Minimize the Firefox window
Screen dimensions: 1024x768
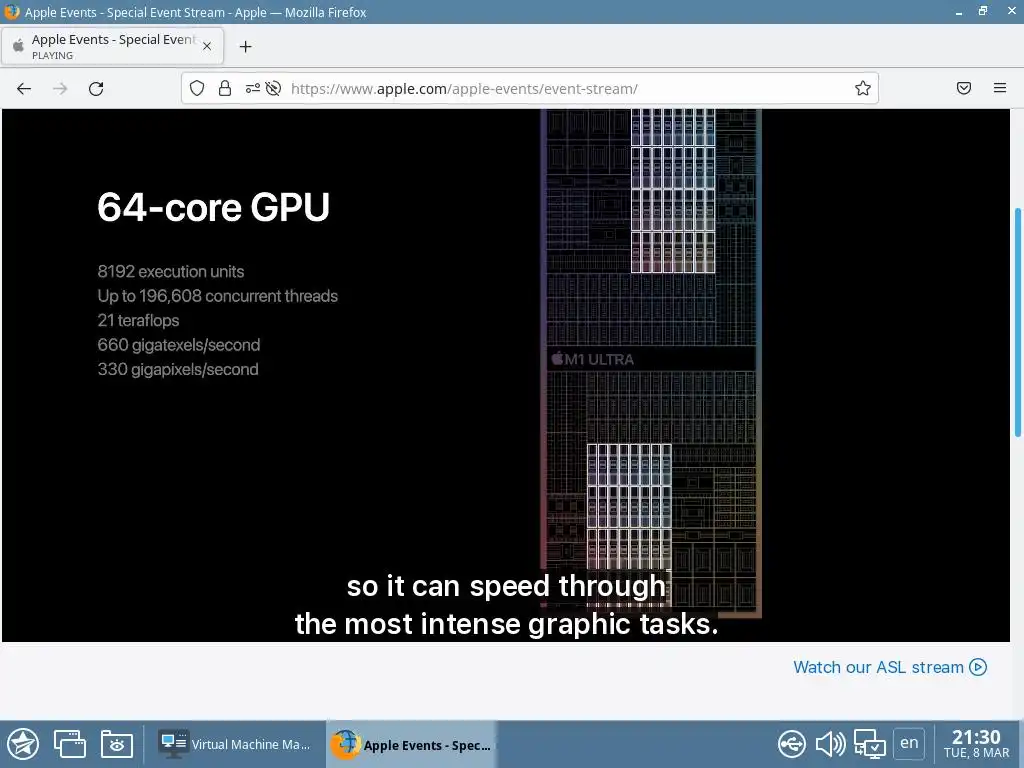(959, 12)
